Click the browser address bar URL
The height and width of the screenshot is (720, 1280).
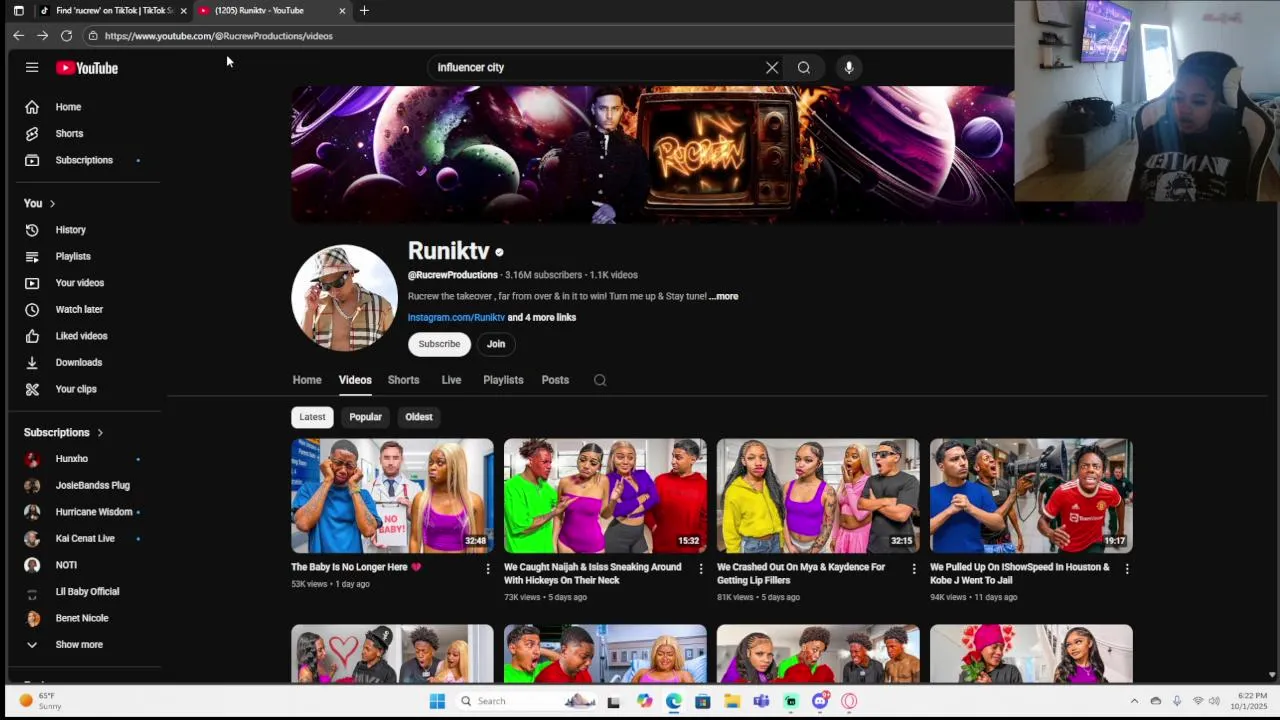219,36
